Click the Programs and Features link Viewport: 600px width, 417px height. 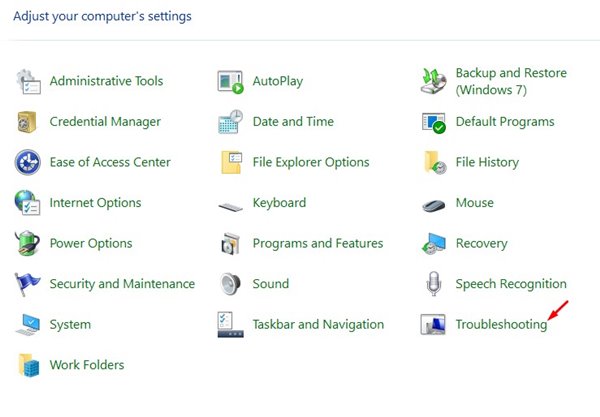click(x=318, y=243)
